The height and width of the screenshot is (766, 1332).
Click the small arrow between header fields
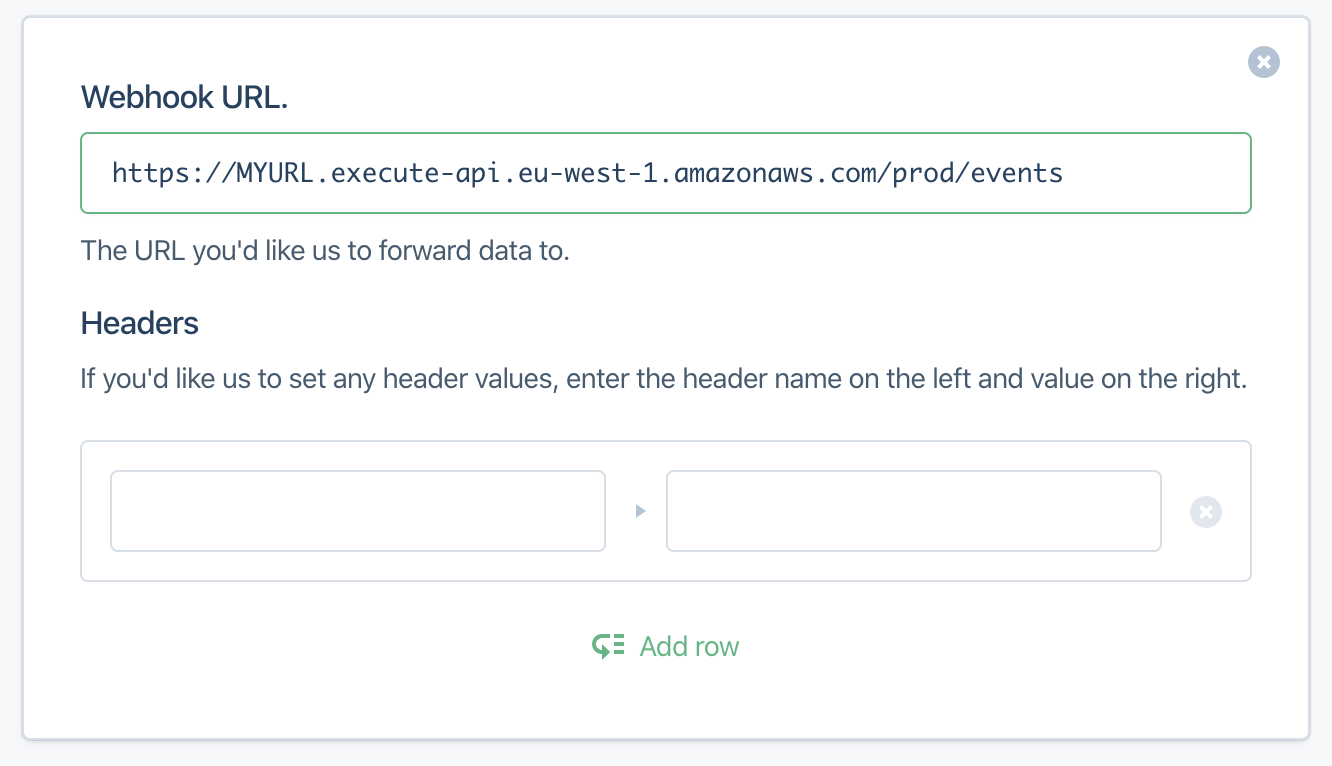[640, 511]
